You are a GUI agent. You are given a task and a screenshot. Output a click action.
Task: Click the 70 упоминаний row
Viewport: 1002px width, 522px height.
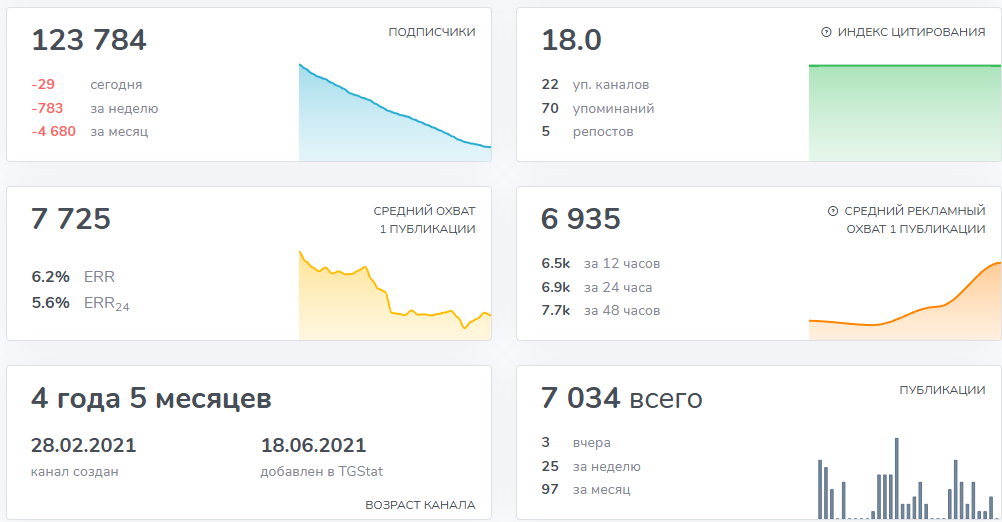(597, 108)
